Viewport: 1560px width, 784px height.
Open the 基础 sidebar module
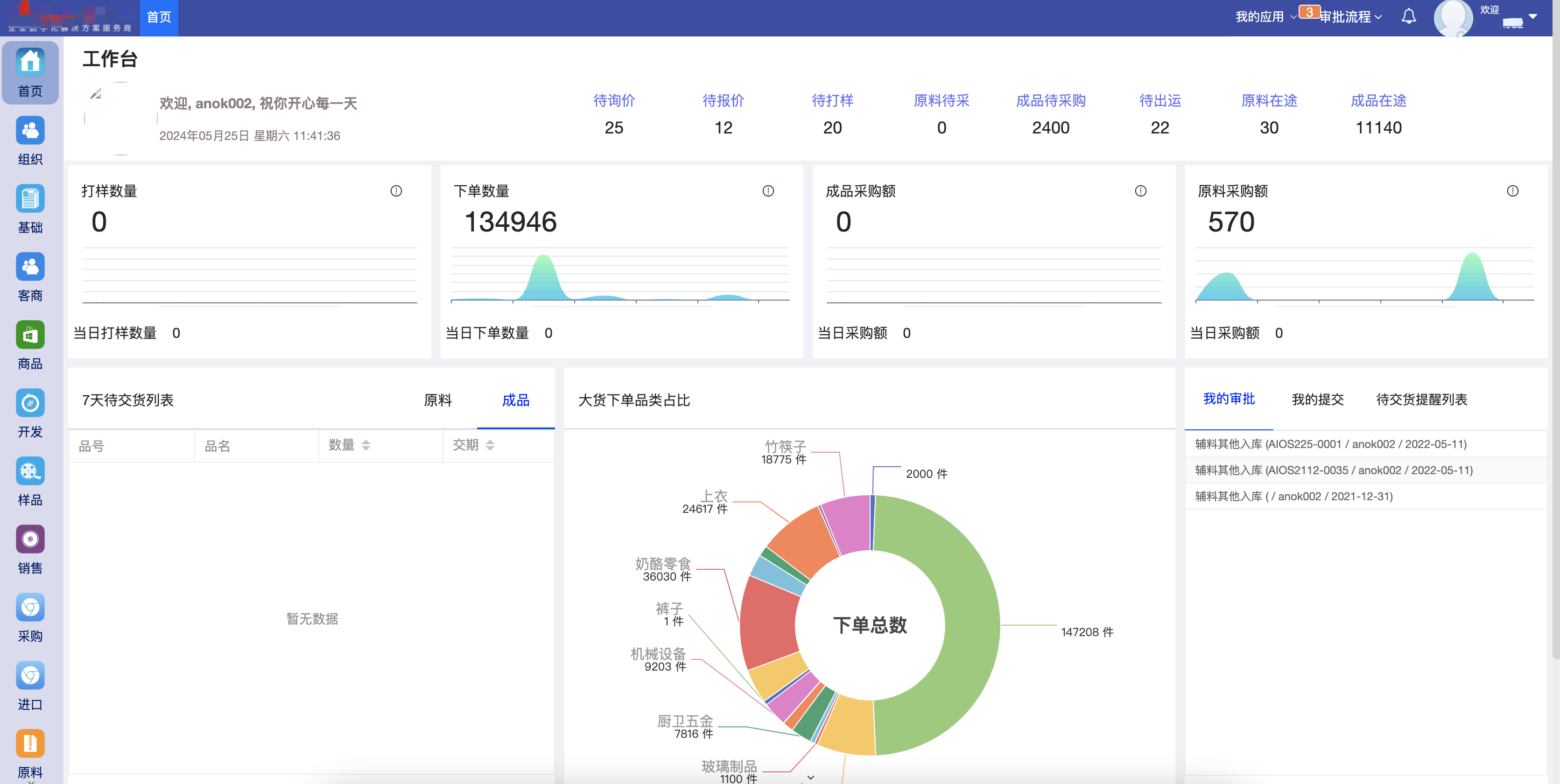pos(30,209)
